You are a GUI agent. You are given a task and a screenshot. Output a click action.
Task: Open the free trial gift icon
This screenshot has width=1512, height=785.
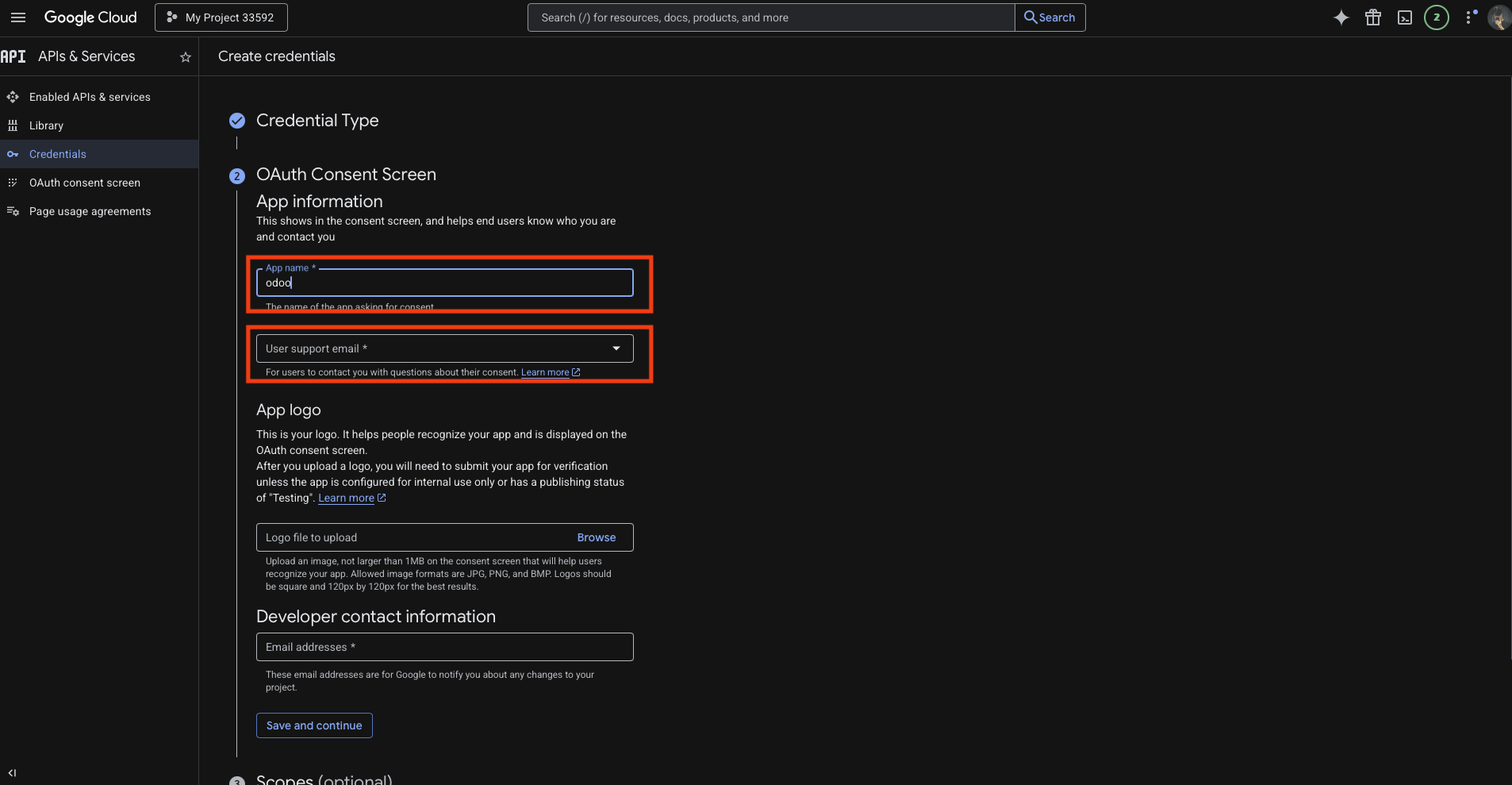(x=1372, y=17)
